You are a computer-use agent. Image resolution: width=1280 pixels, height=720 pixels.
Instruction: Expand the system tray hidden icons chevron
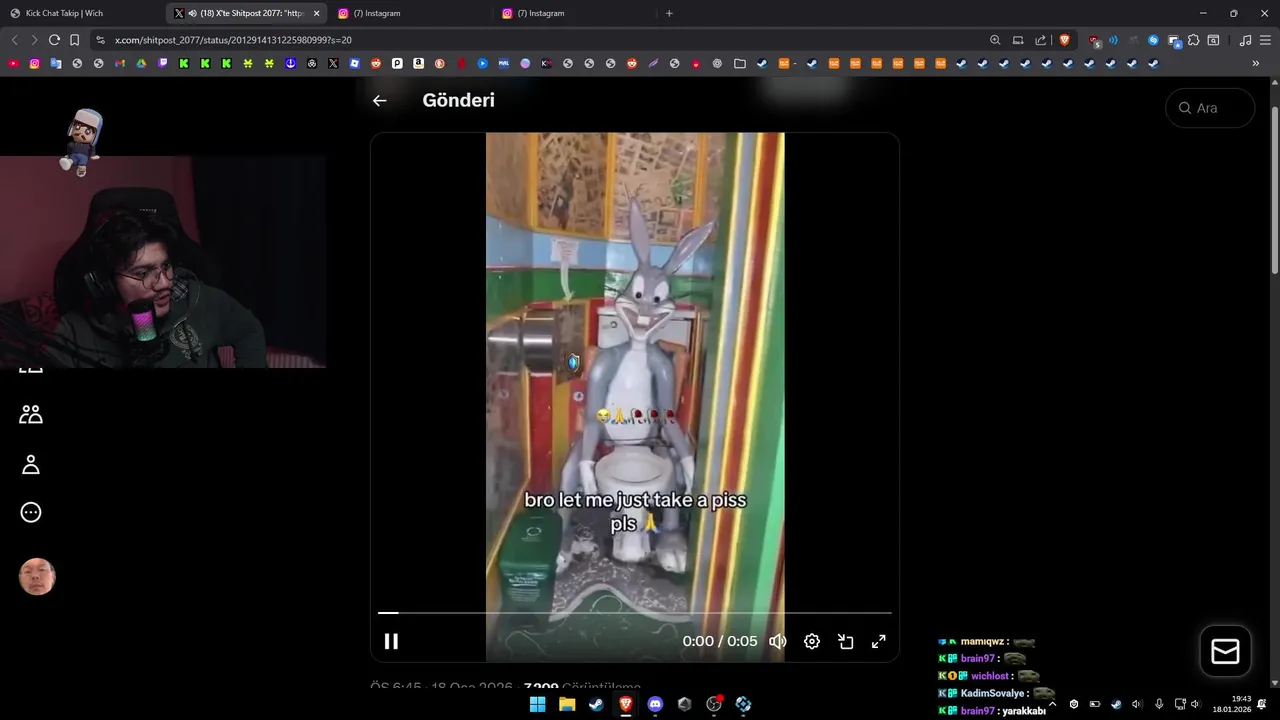1052,704
